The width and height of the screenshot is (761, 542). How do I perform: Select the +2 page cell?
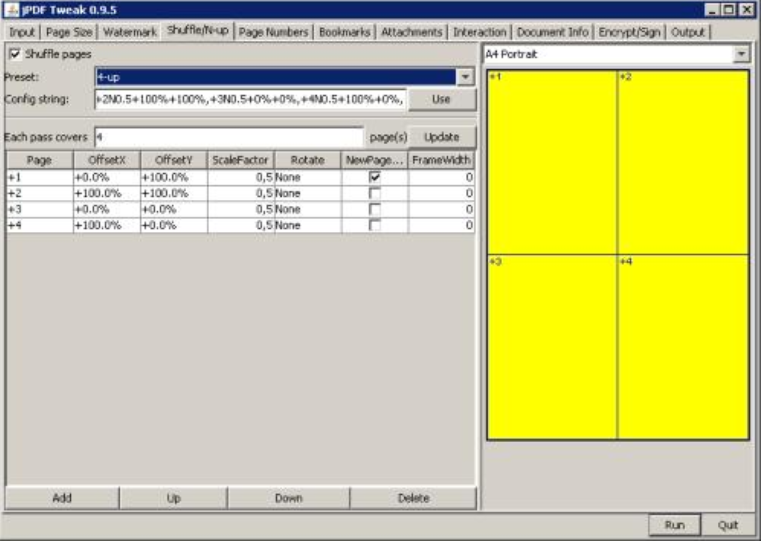39,193
